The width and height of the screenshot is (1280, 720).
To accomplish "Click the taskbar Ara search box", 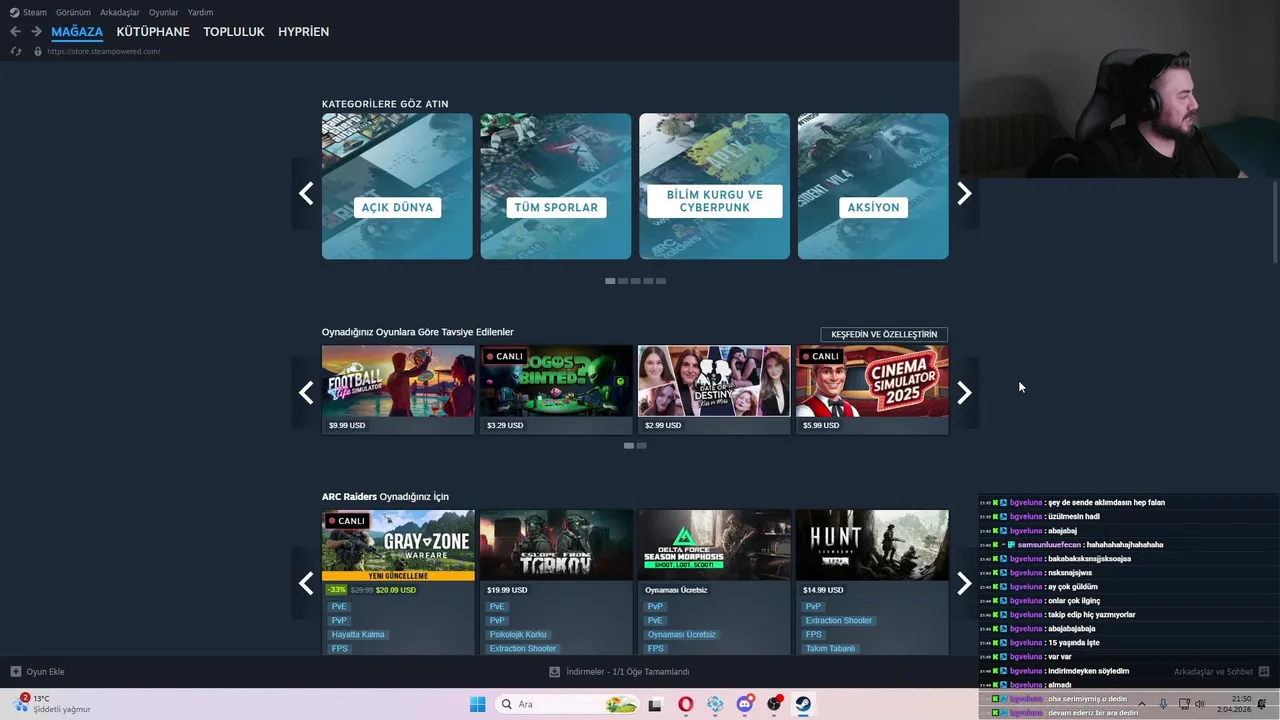I will click(x=568, y=704).
